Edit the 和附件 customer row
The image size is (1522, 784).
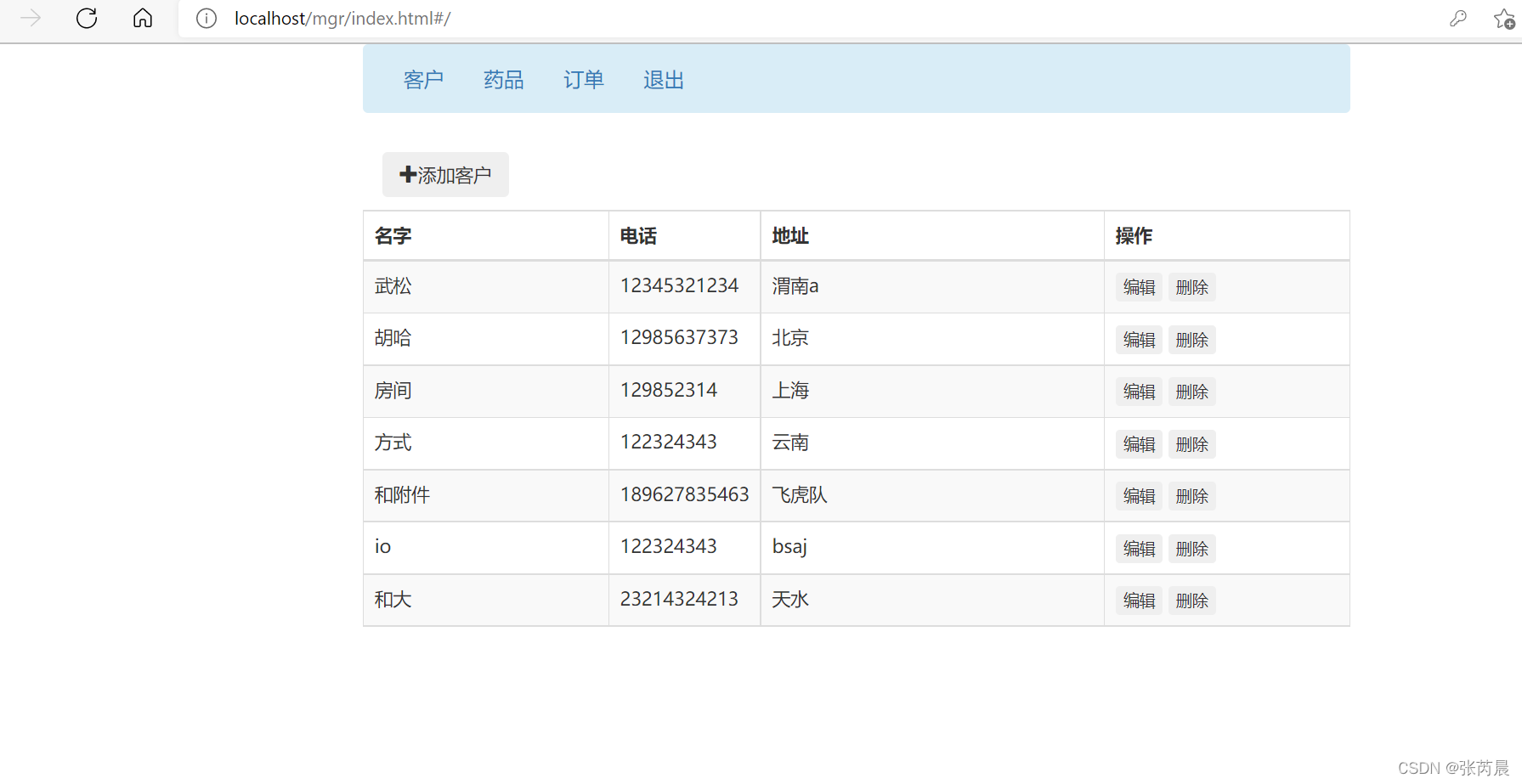point(1139,496)
